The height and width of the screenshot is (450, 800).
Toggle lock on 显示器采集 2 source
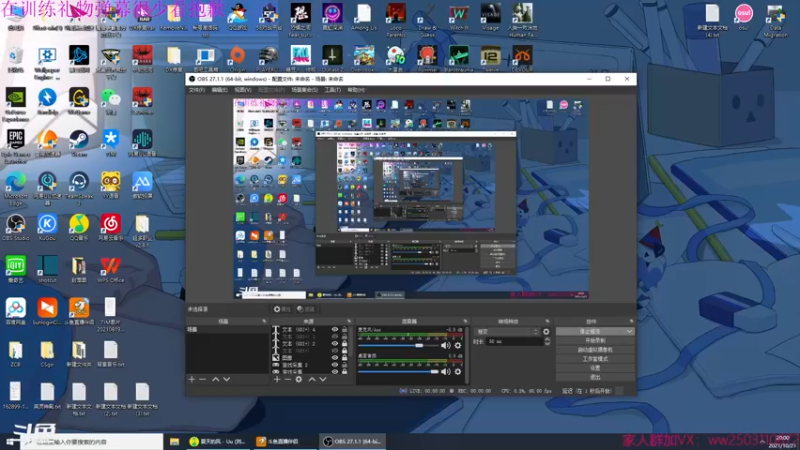344,365
